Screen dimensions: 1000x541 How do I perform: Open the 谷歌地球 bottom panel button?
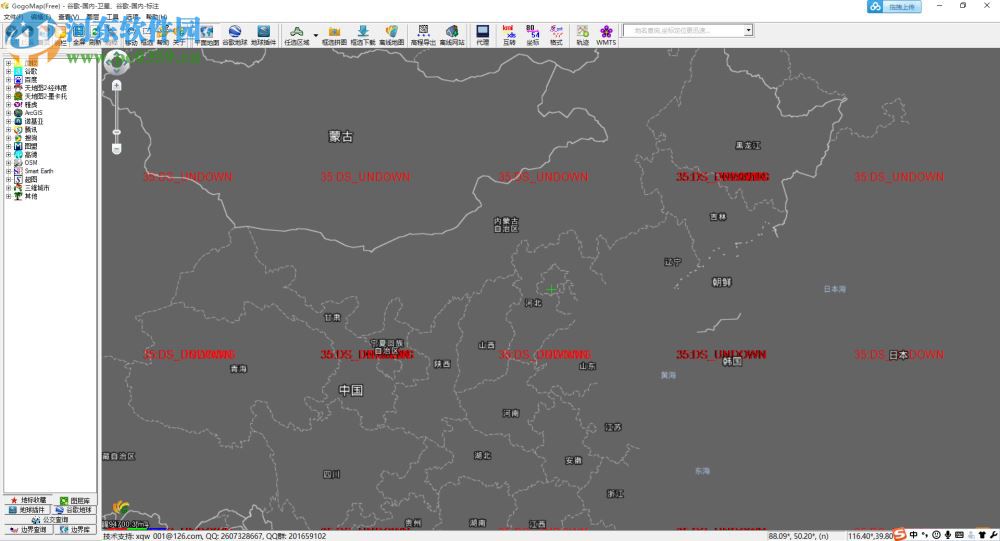(74, 510)
